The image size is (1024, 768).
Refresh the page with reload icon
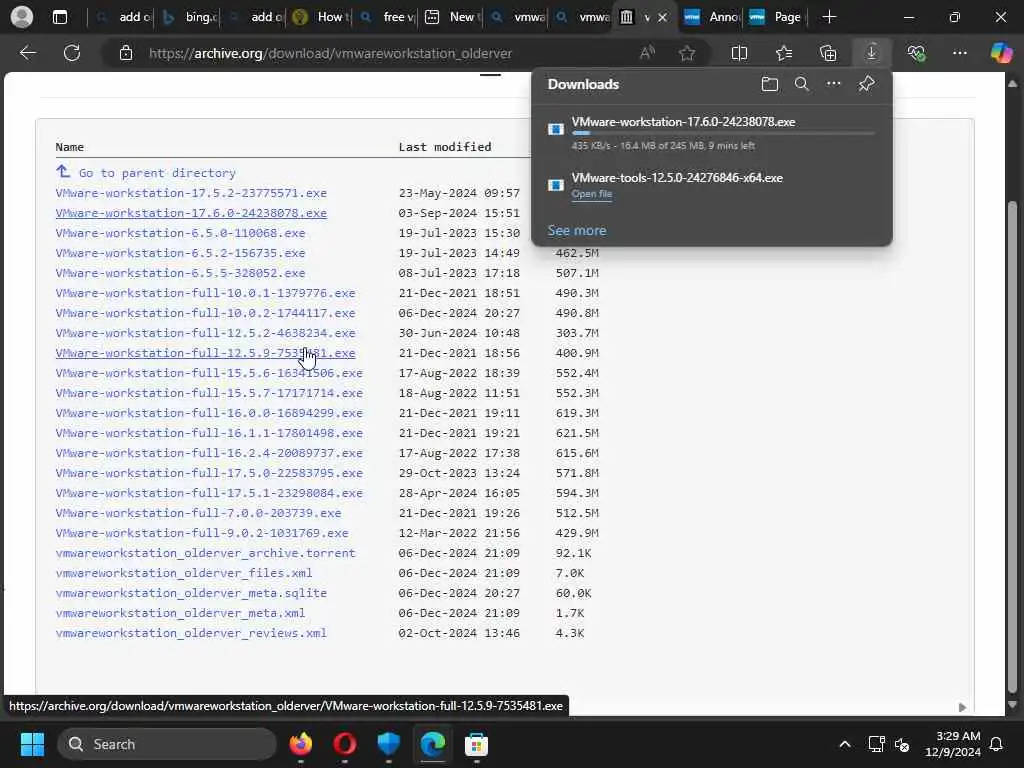pos(72,53)
